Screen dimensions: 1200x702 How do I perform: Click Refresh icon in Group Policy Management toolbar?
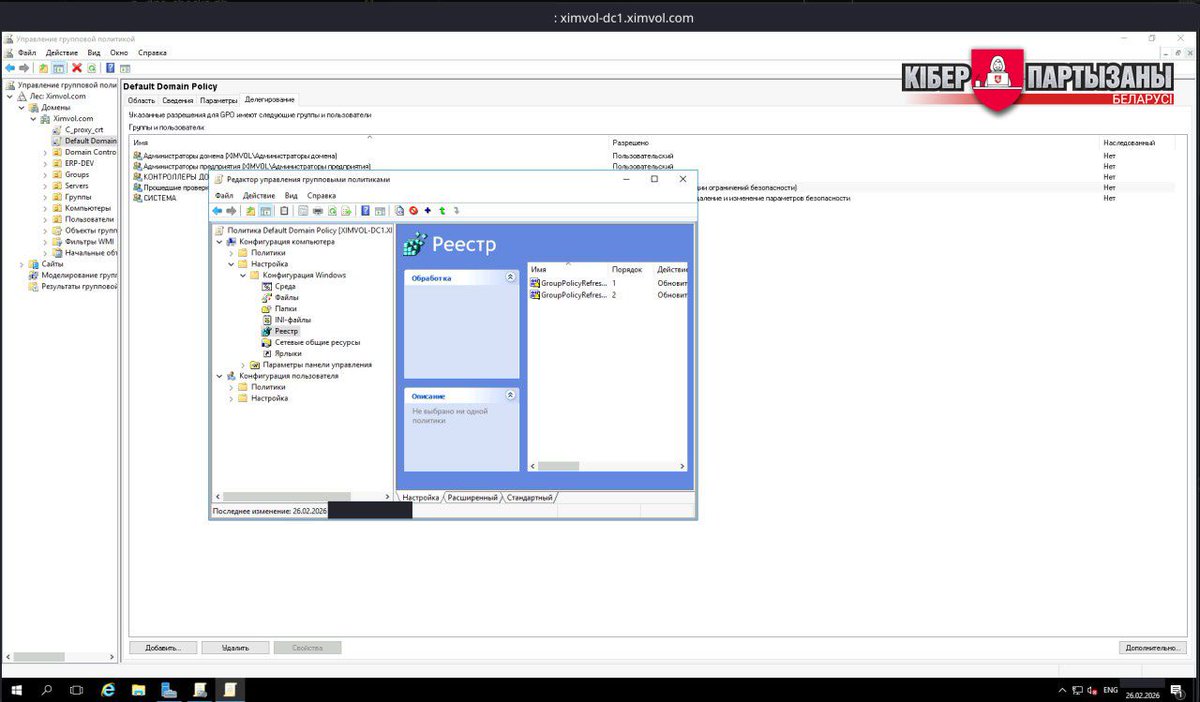point(92,68)
